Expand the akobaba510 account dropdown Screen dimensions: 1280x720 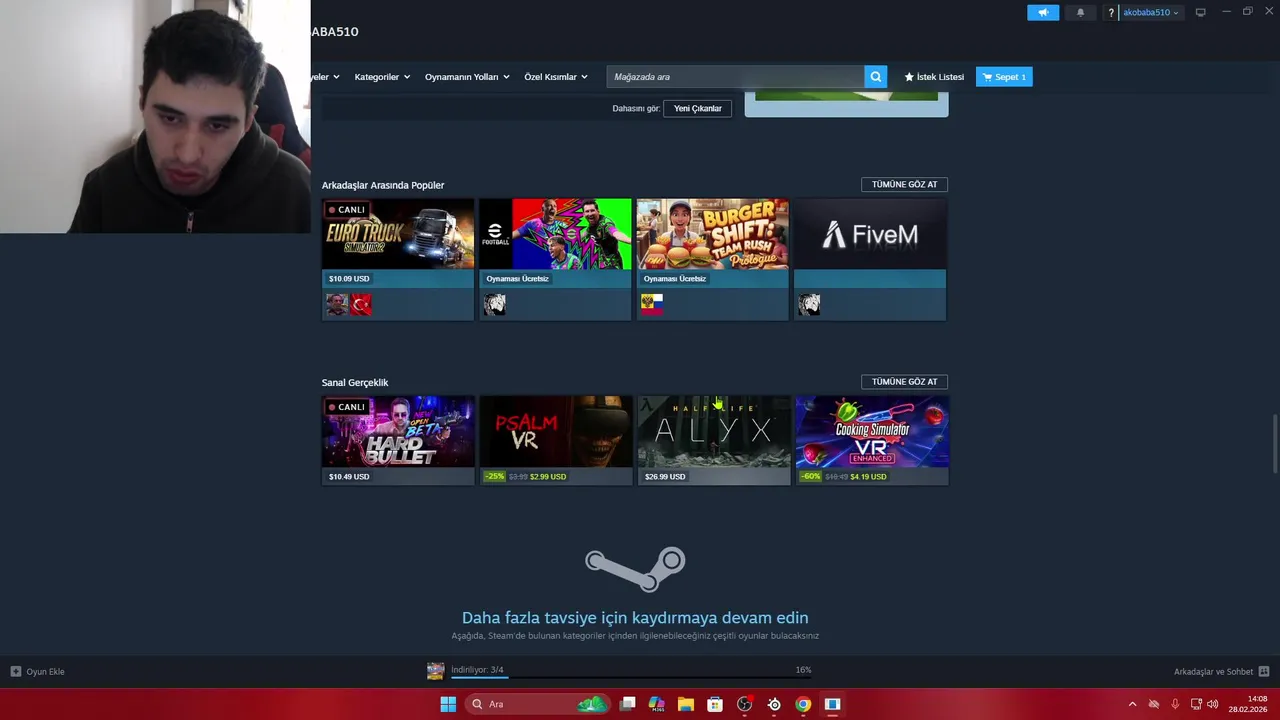click(x=1151, y=13)
